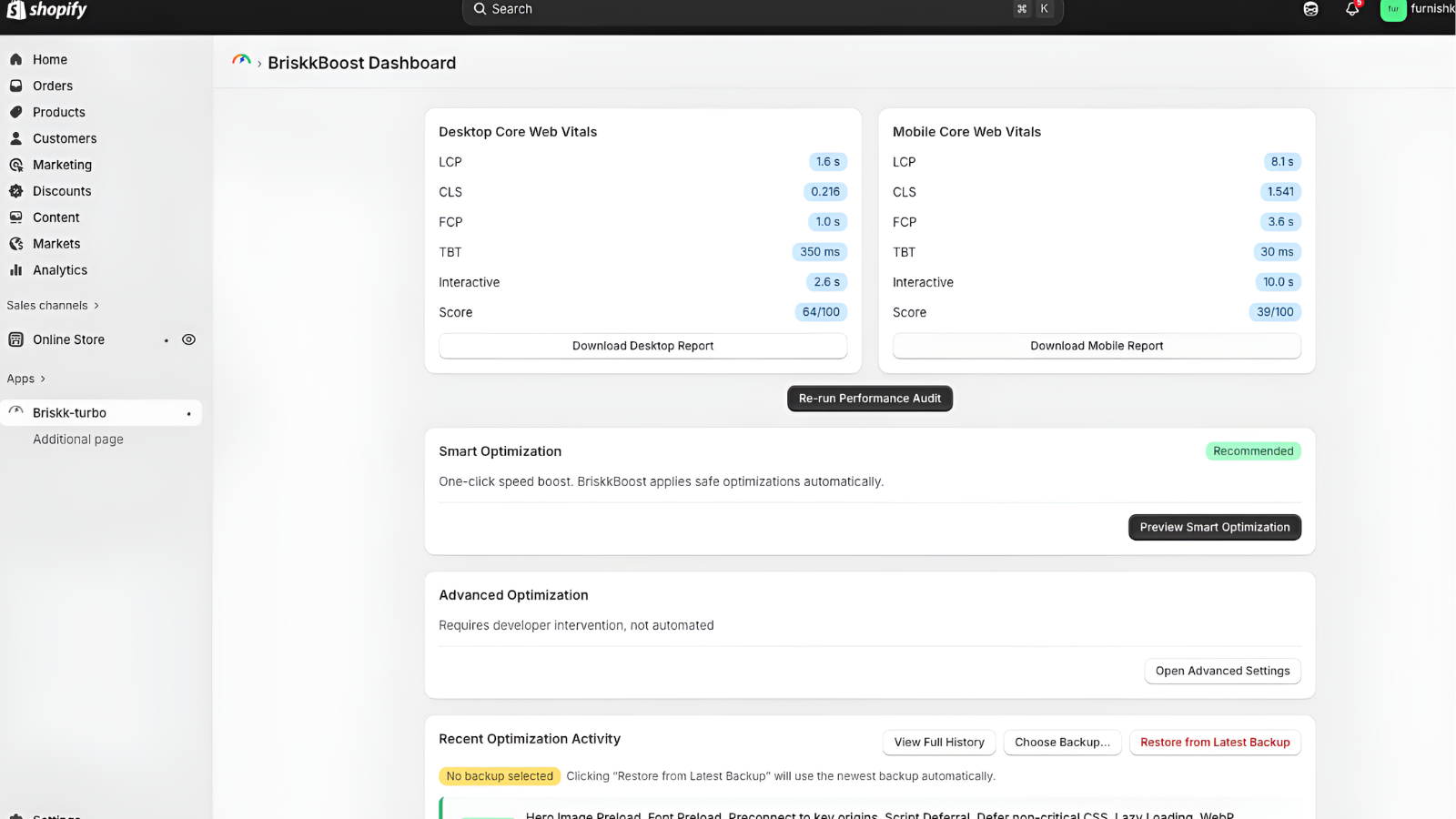This screenshot has height=819, width=1456.
Task: Click Re-run Performance Audit
Action: (869, 398)
